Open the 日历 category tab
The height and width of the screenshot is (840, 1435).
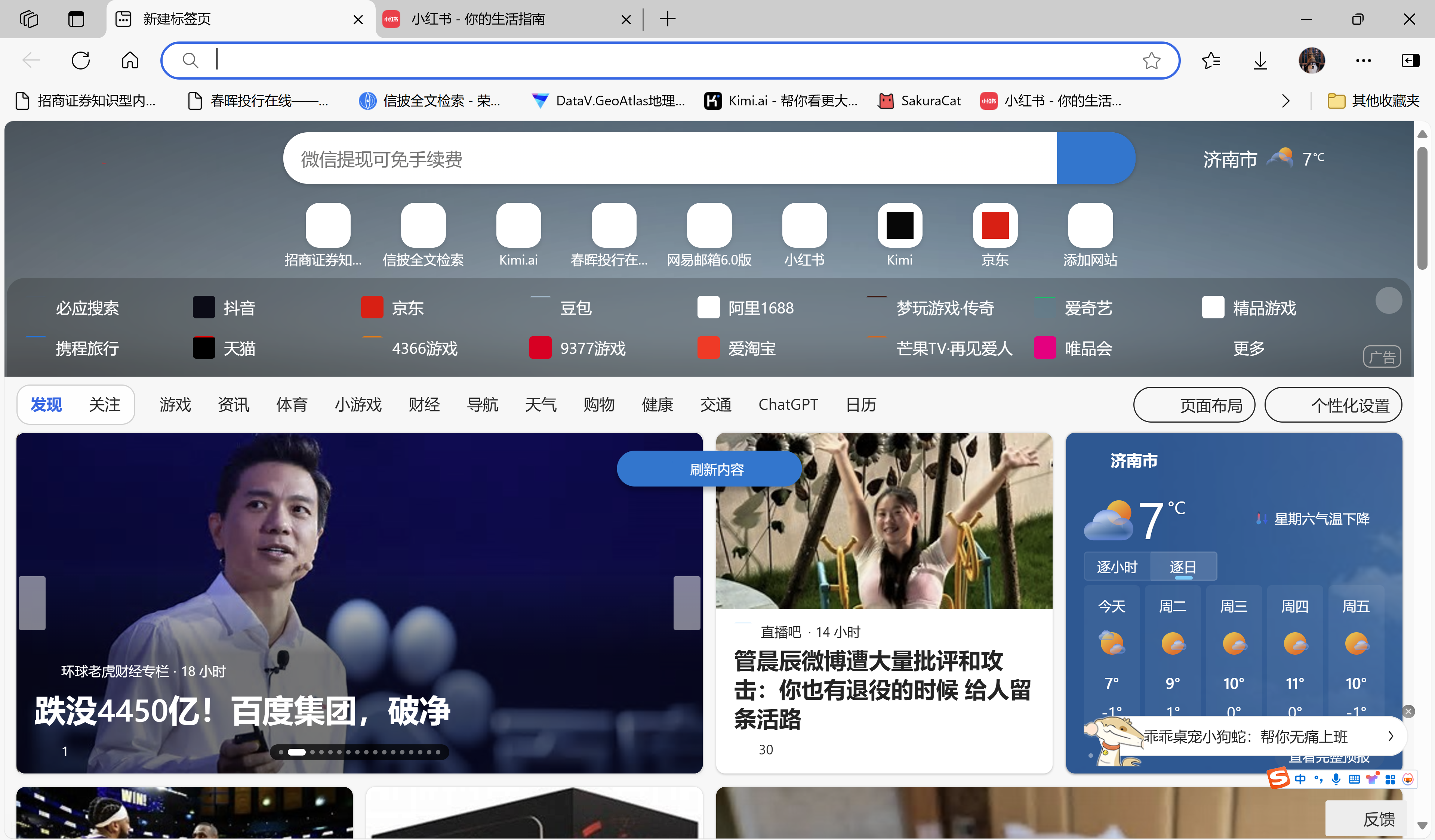pyautogui.click(x=861, y=405)
